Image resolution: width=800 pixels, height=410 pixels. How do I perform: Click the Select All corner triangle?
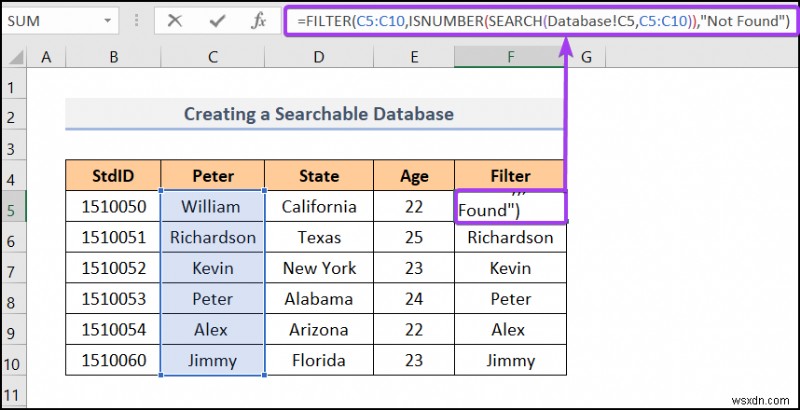coord(17,58)
